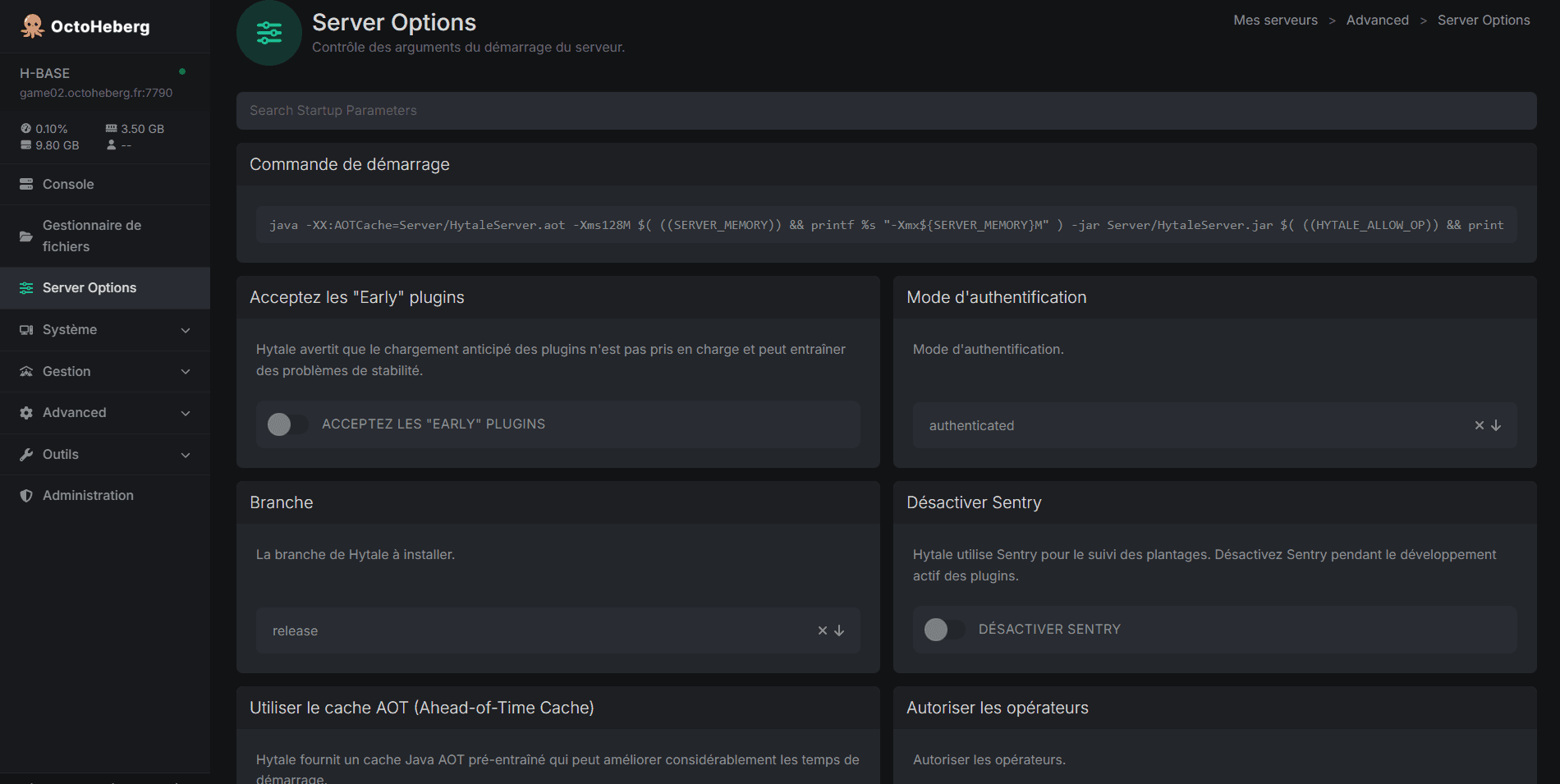Open the Système menu item
Viewport: 1560px width, 784px height.
coord(105,329)
